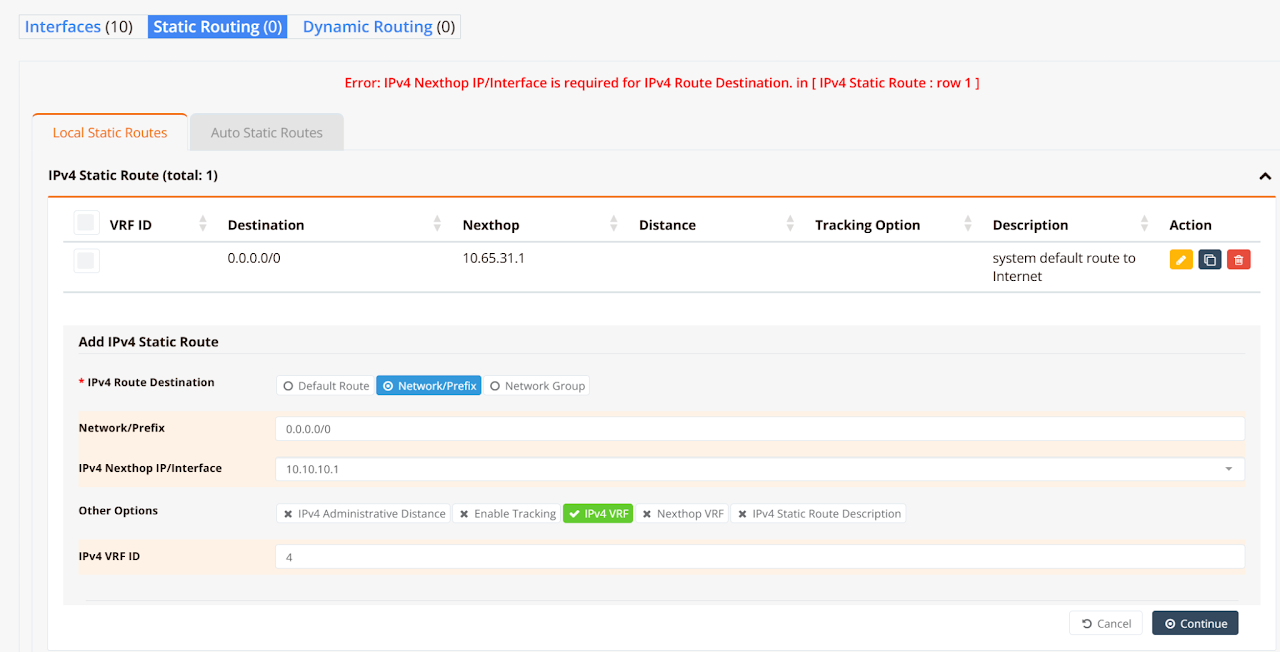Enable the IPv4 Administrative Distance option
The image size is (1280, 652).
point(364,514)
